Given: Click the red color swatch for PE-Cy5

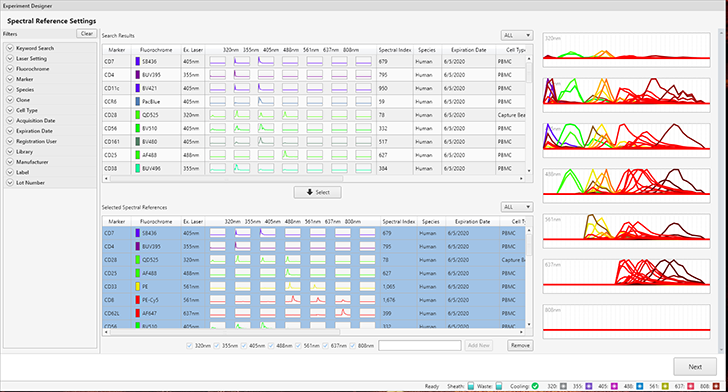Looking at the screenshot, I should coord(137,300).
